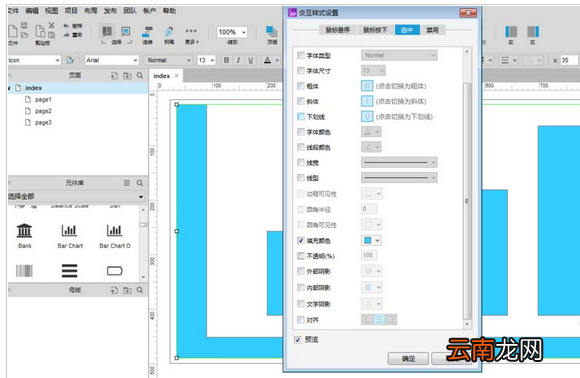Toggle Underline in the formatting bar
This screenshot has height=378, width=580.
[x=250, y=60]
